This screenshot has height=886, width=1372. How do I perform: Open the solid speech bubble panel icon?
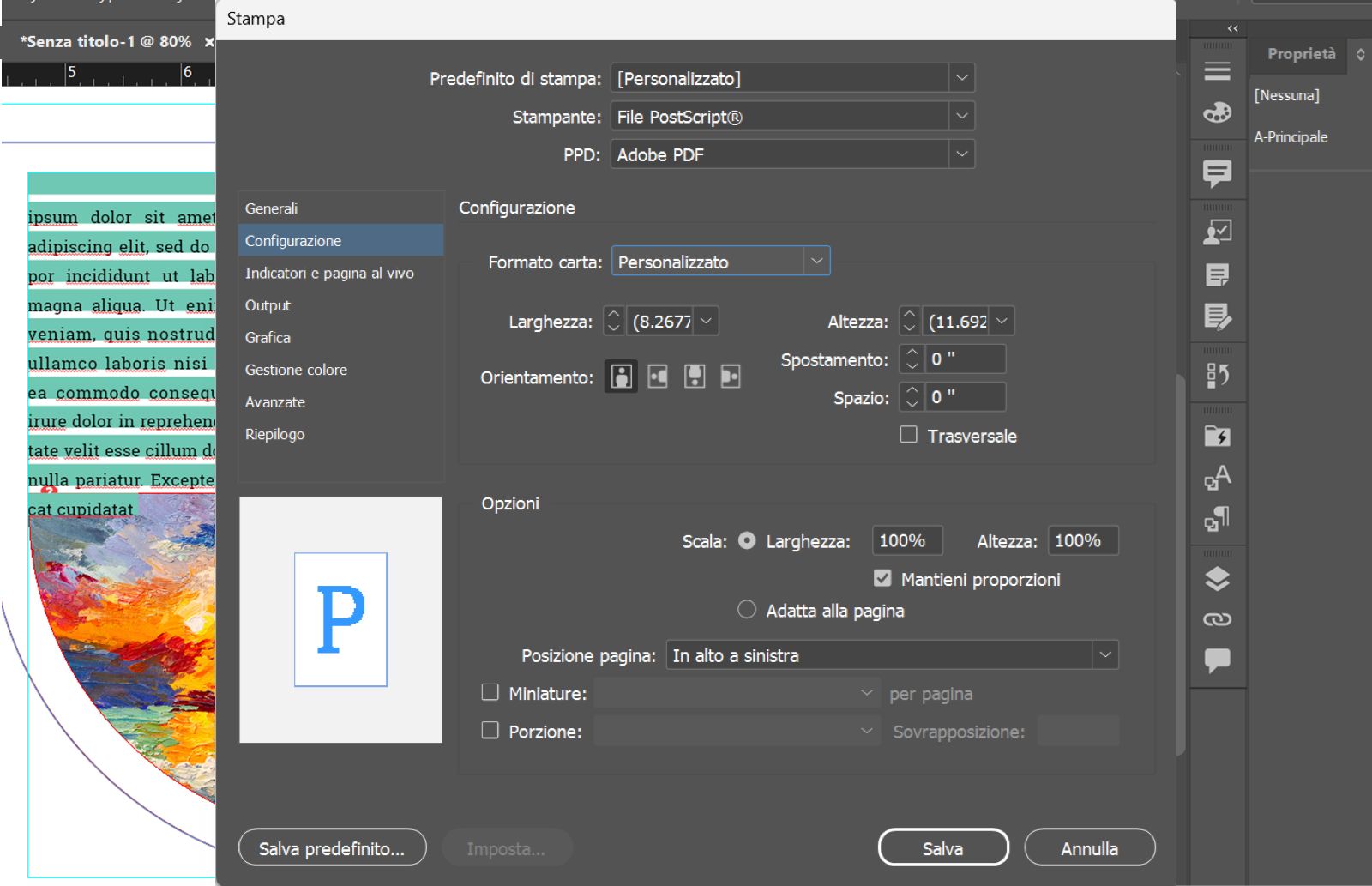(1217, 660)
